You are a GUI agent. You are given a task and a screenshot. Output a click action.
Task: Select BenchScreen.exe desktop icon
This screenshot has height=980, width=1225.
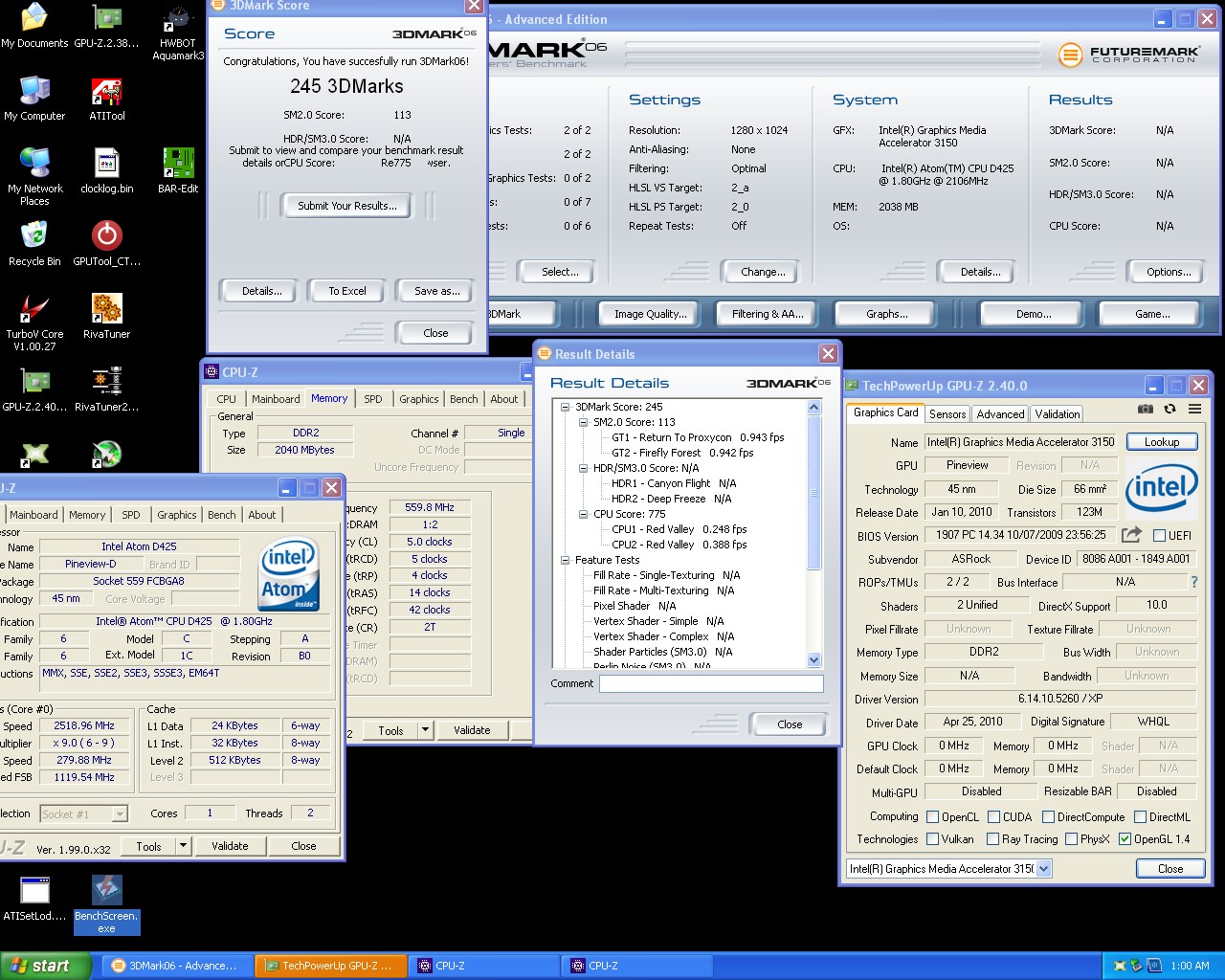[106, 904]
